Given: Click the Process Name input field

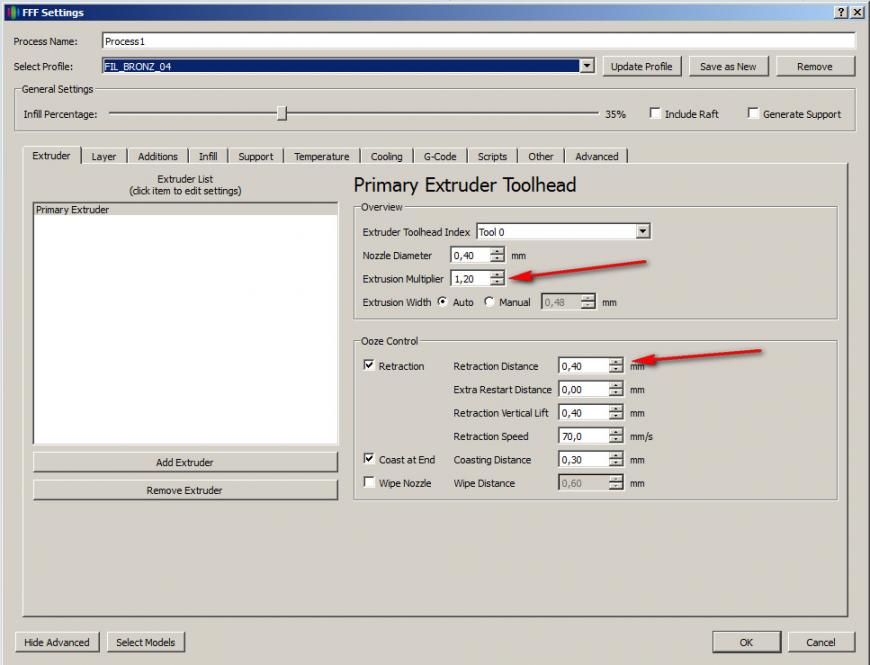Looking at the screenshot, I should point(478,41).
